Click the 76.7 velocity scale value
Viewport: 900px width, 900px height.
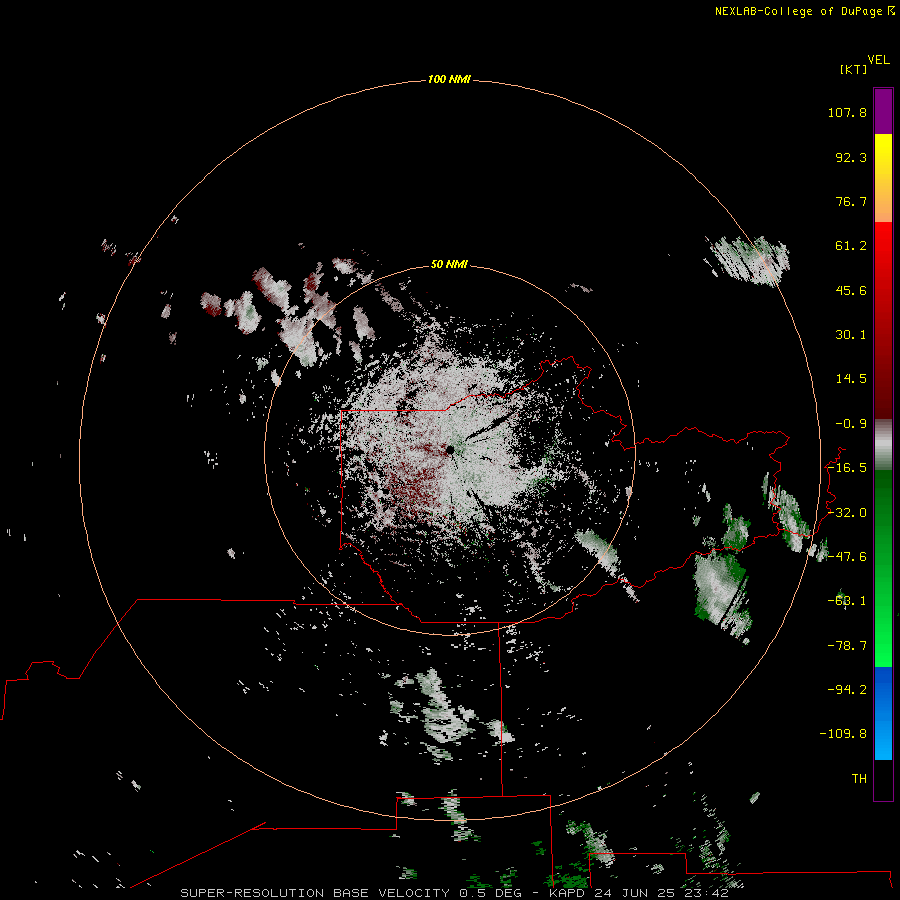[x=851, y=201]
